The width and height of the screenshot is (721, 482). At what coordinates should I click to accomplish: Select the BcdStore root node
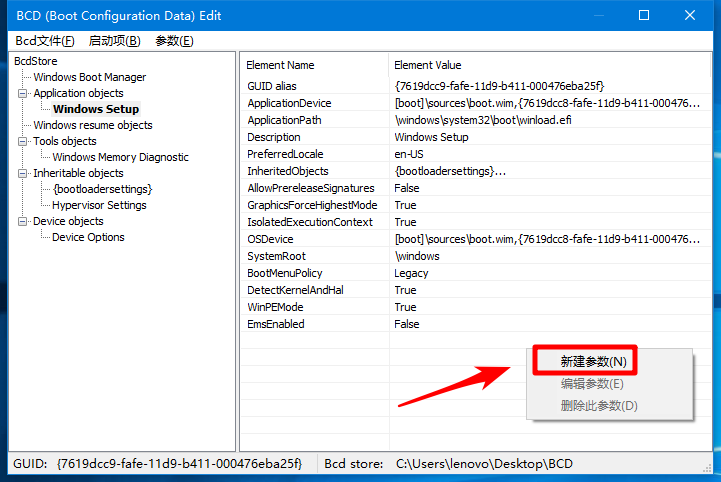[36, 61]
